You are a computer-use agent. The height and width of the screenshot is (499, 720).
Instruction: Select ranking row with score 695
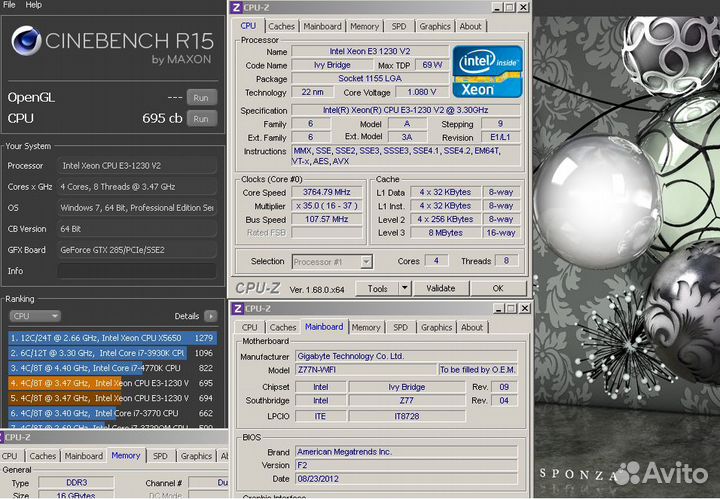112,383
